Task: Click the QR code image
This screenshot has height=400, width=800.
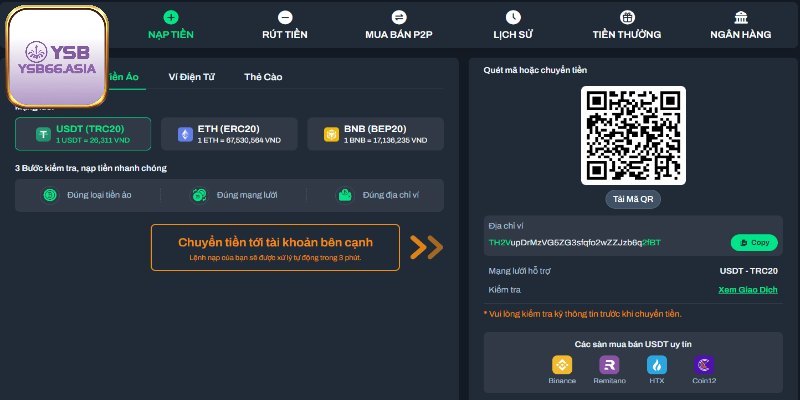Action: coord(634,135)
